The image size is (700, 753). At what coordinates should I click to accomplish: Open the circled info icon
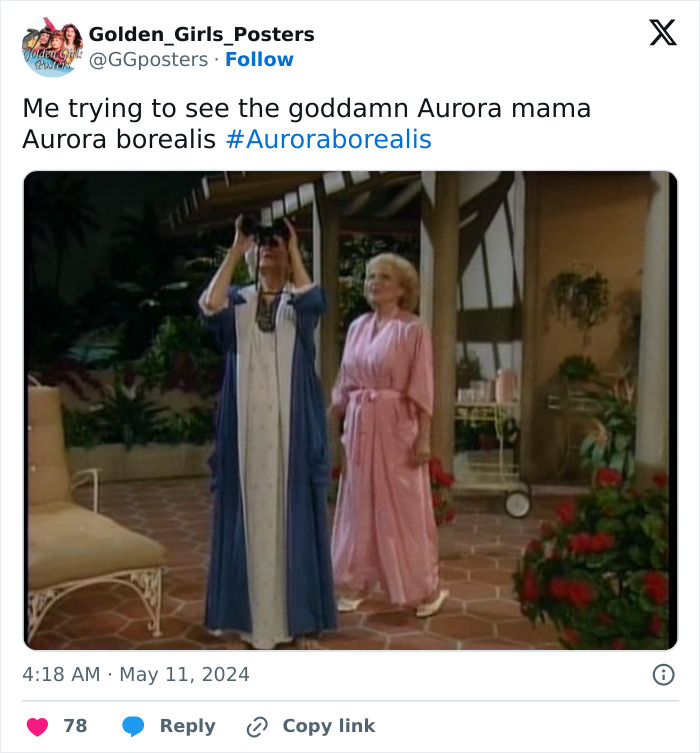click(x=664, y=675)
